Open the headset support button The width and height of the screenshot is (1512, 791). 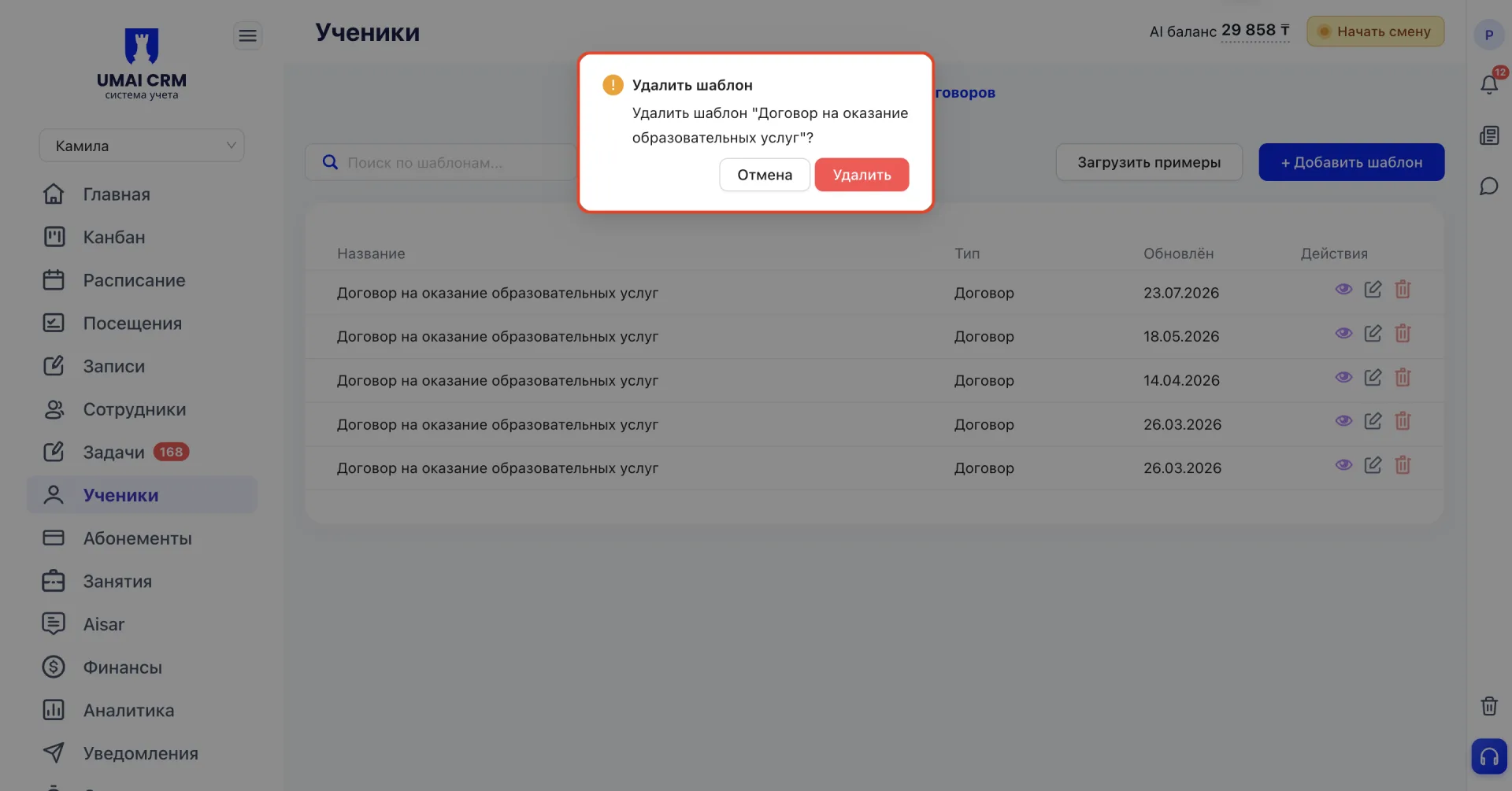click(x=1489, y=757)
